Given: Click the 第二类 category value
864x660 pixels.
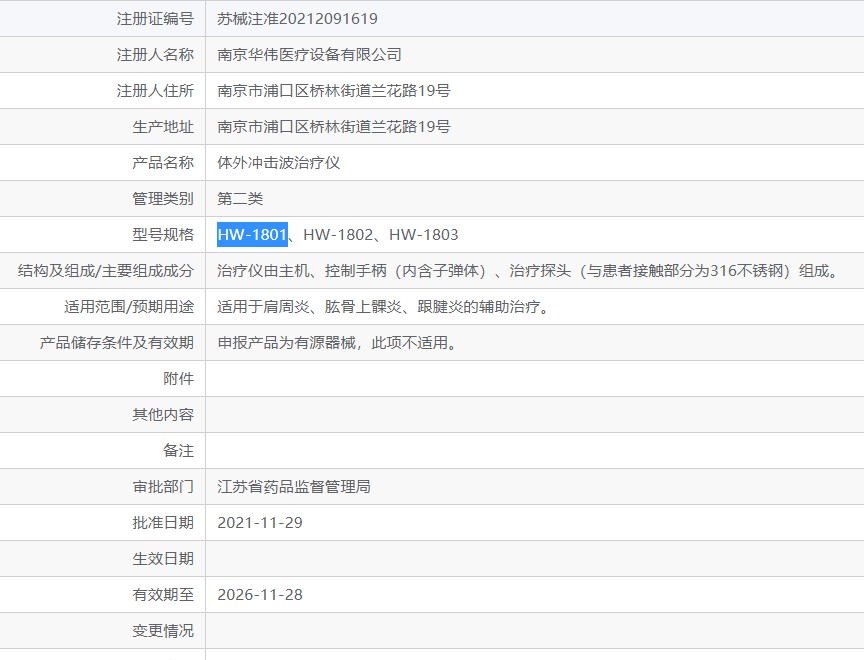Looking at the screenshot, I should (x=240, y=198).
